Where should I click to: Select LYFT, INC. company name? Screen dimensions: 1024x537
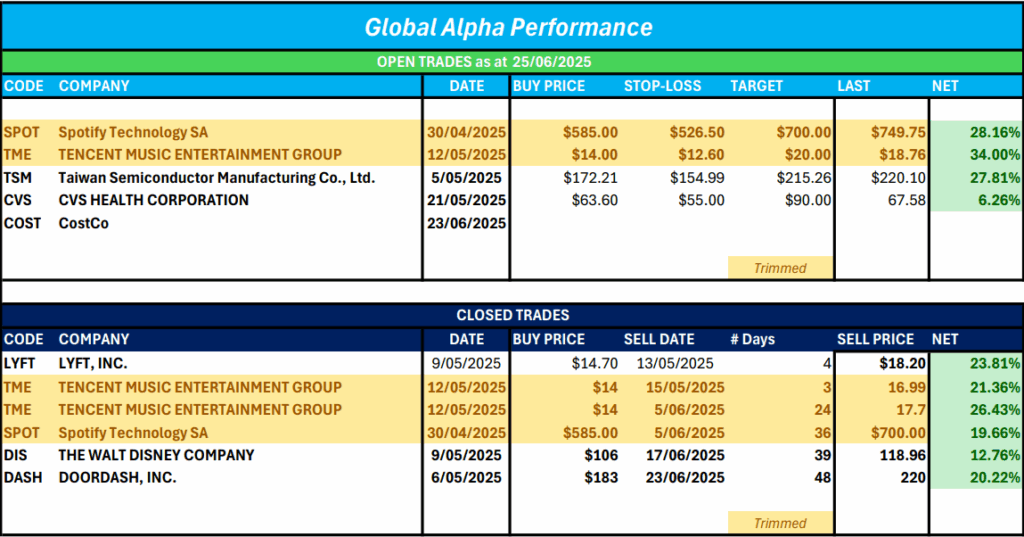[93, 363]
